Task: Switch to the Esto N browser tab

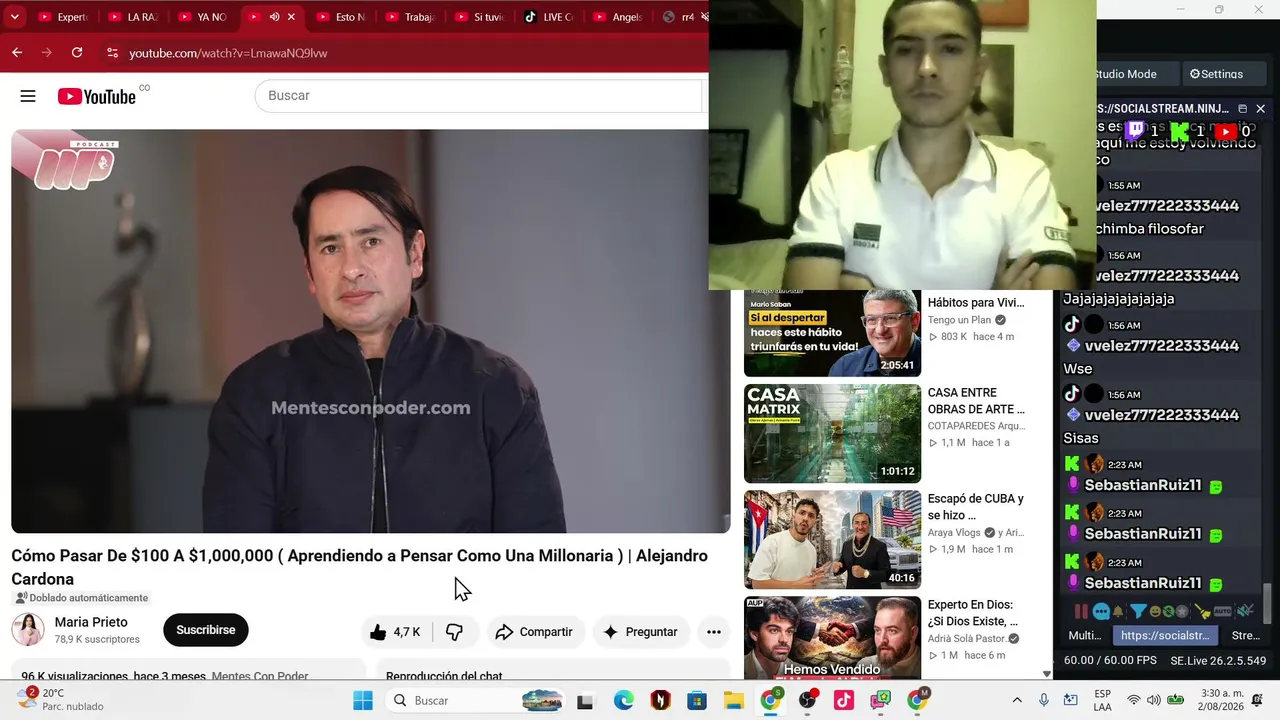Action: 340,17
